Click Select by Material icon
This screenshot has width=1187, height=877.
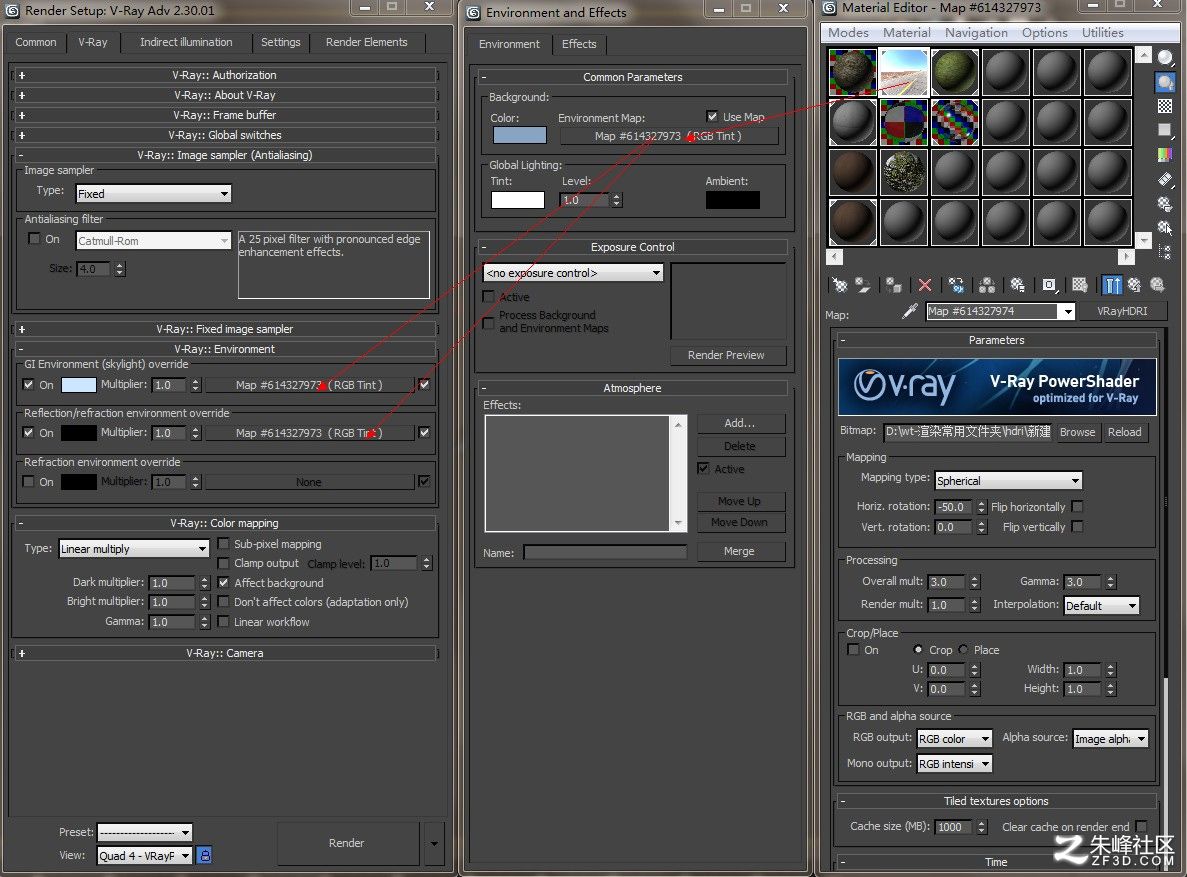pos(1165,227)
